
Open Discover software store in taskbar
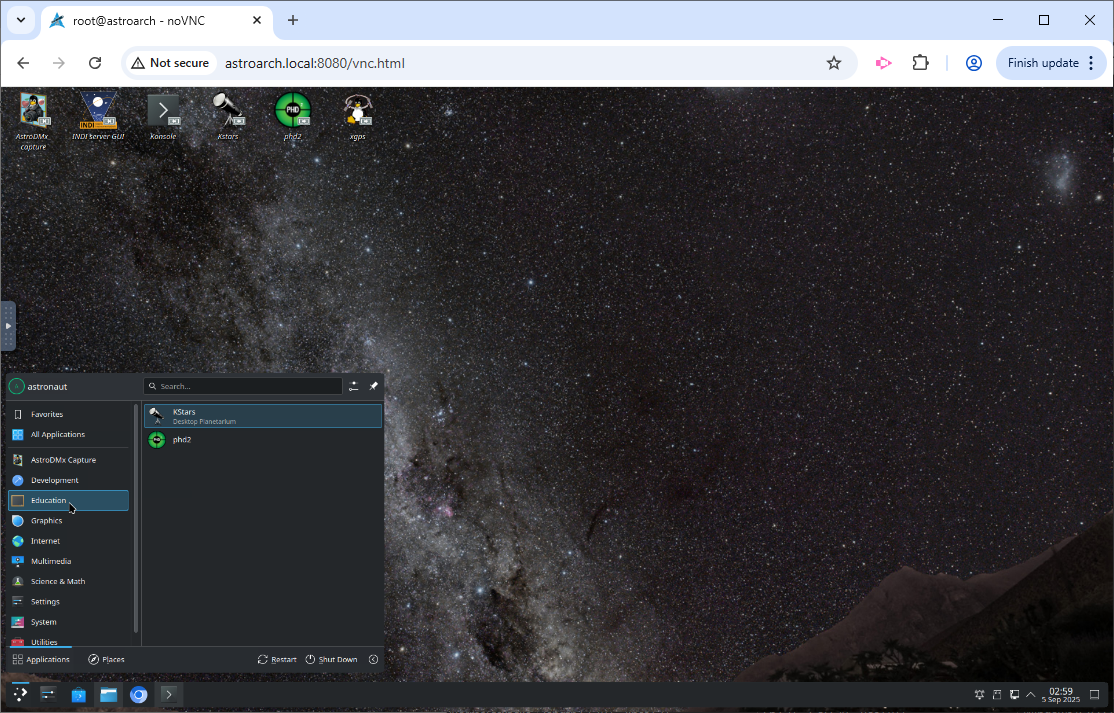coord(78,694)
